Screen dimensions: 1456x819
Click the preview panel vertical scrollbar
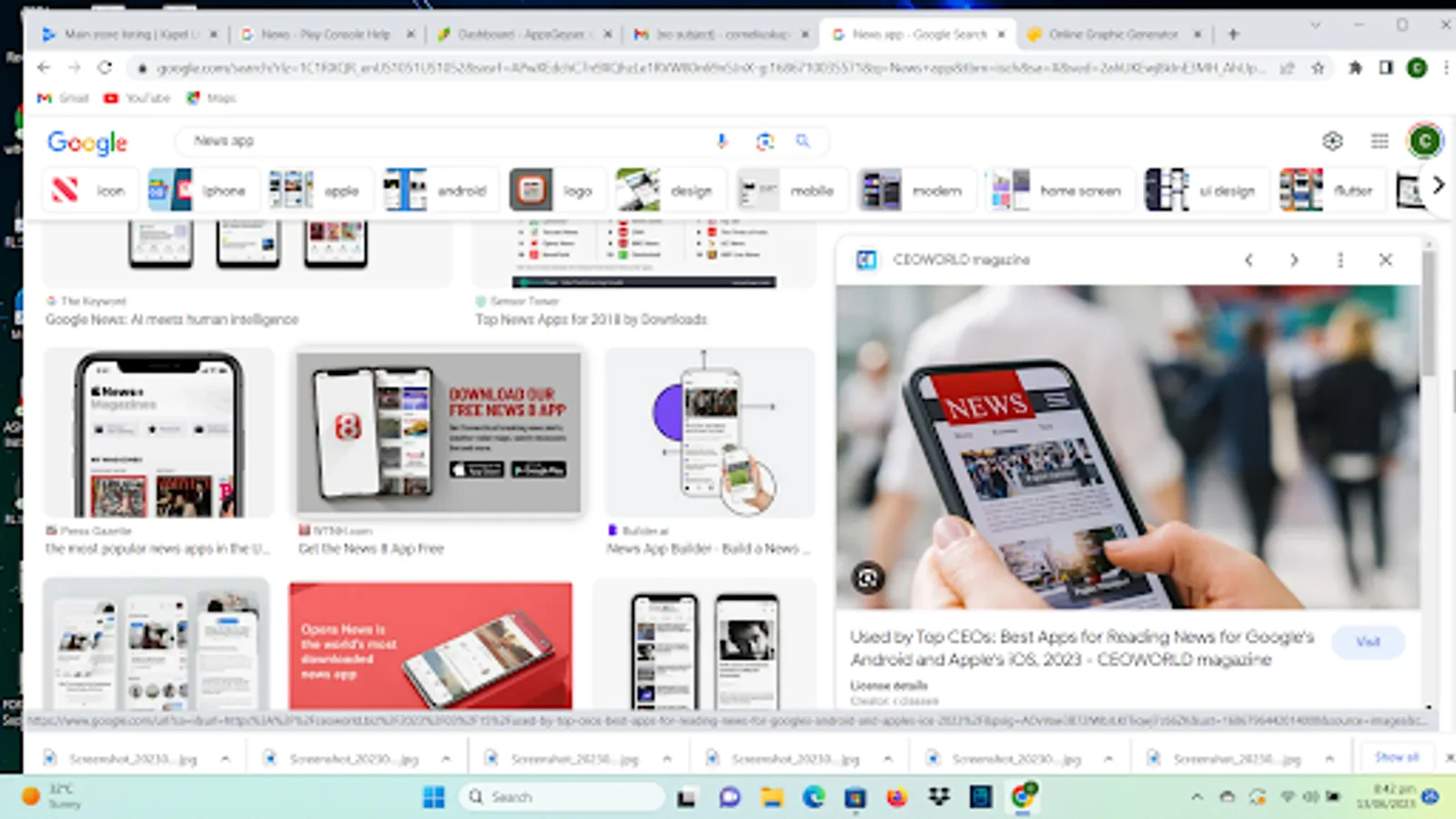[x=1429, y=314]
